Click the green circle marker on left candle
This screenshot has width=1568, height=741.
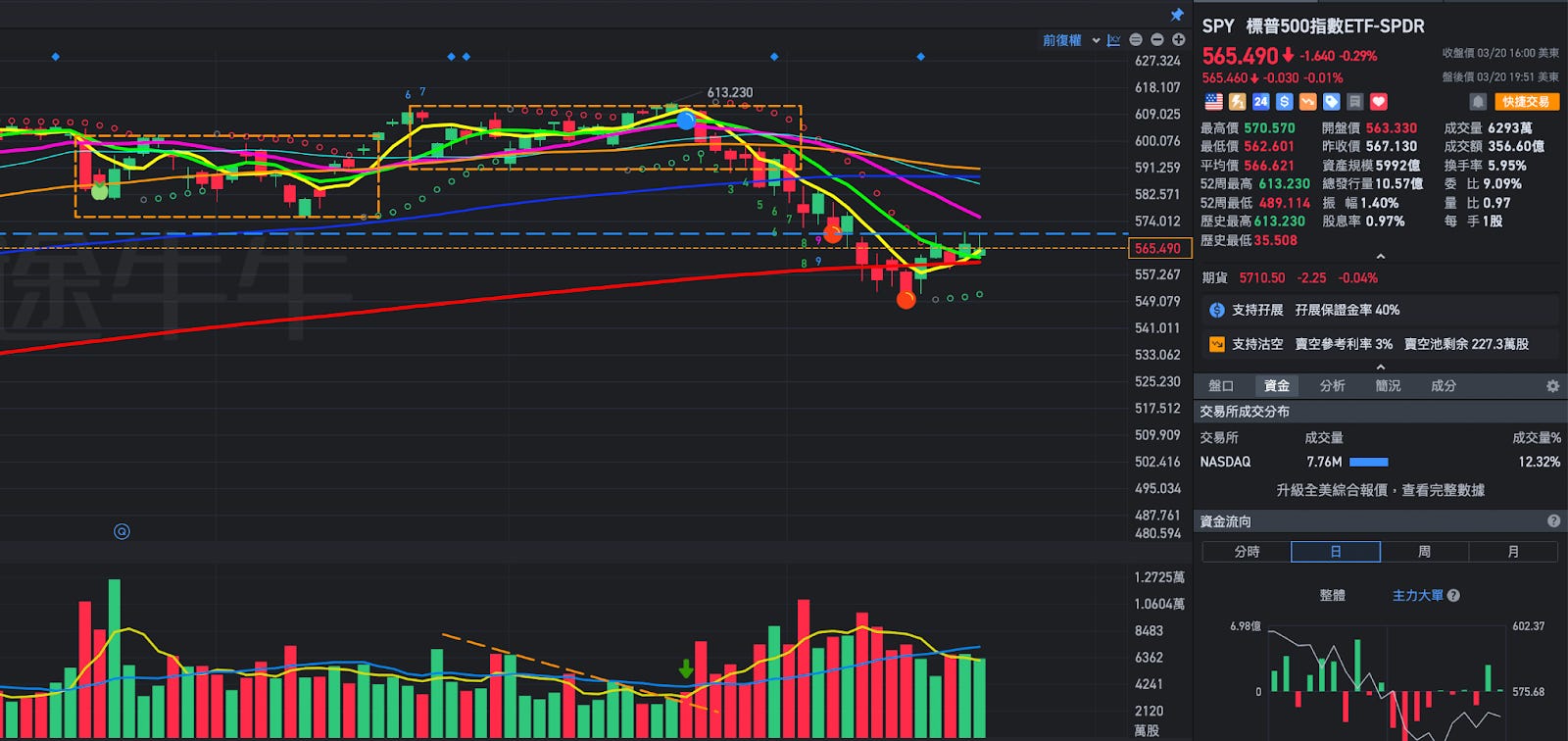click(x=99, y=191)
